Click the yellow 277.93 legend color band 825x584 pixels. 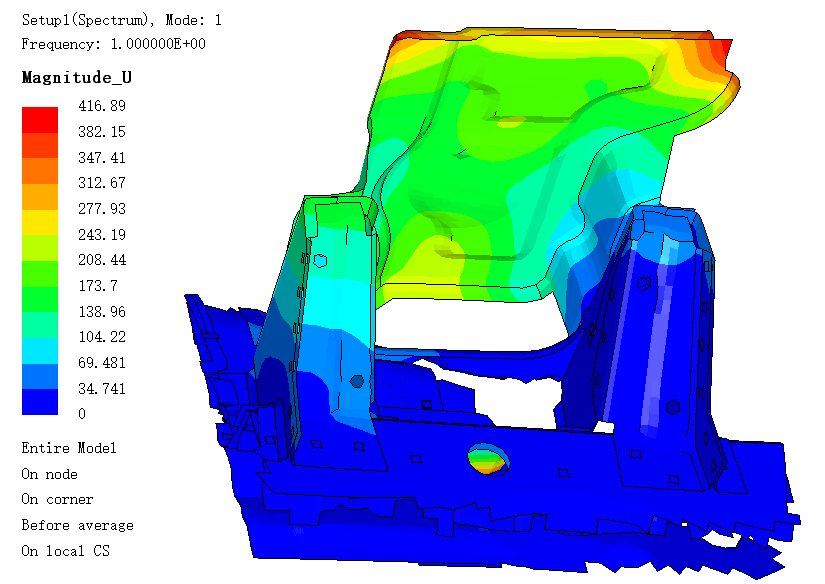40,222
